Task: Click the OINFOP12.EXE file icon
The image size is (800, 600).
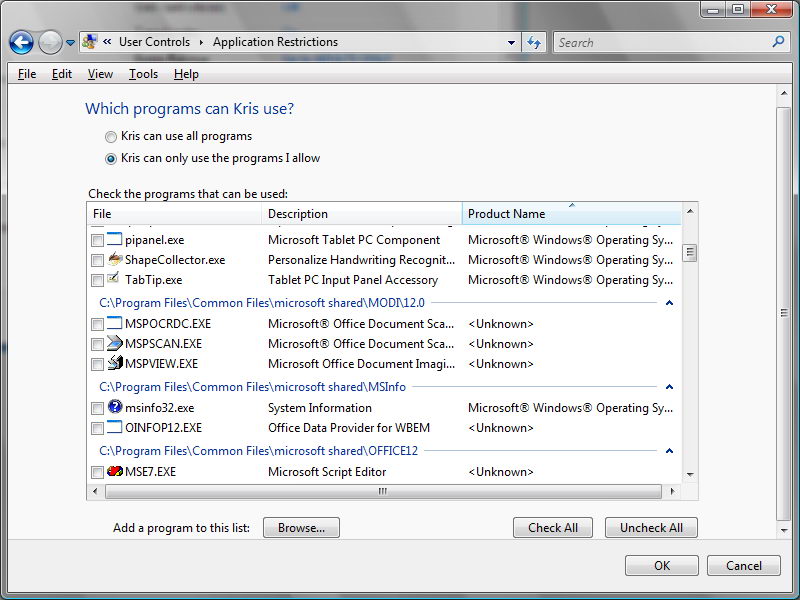Action: pos(115,427)
